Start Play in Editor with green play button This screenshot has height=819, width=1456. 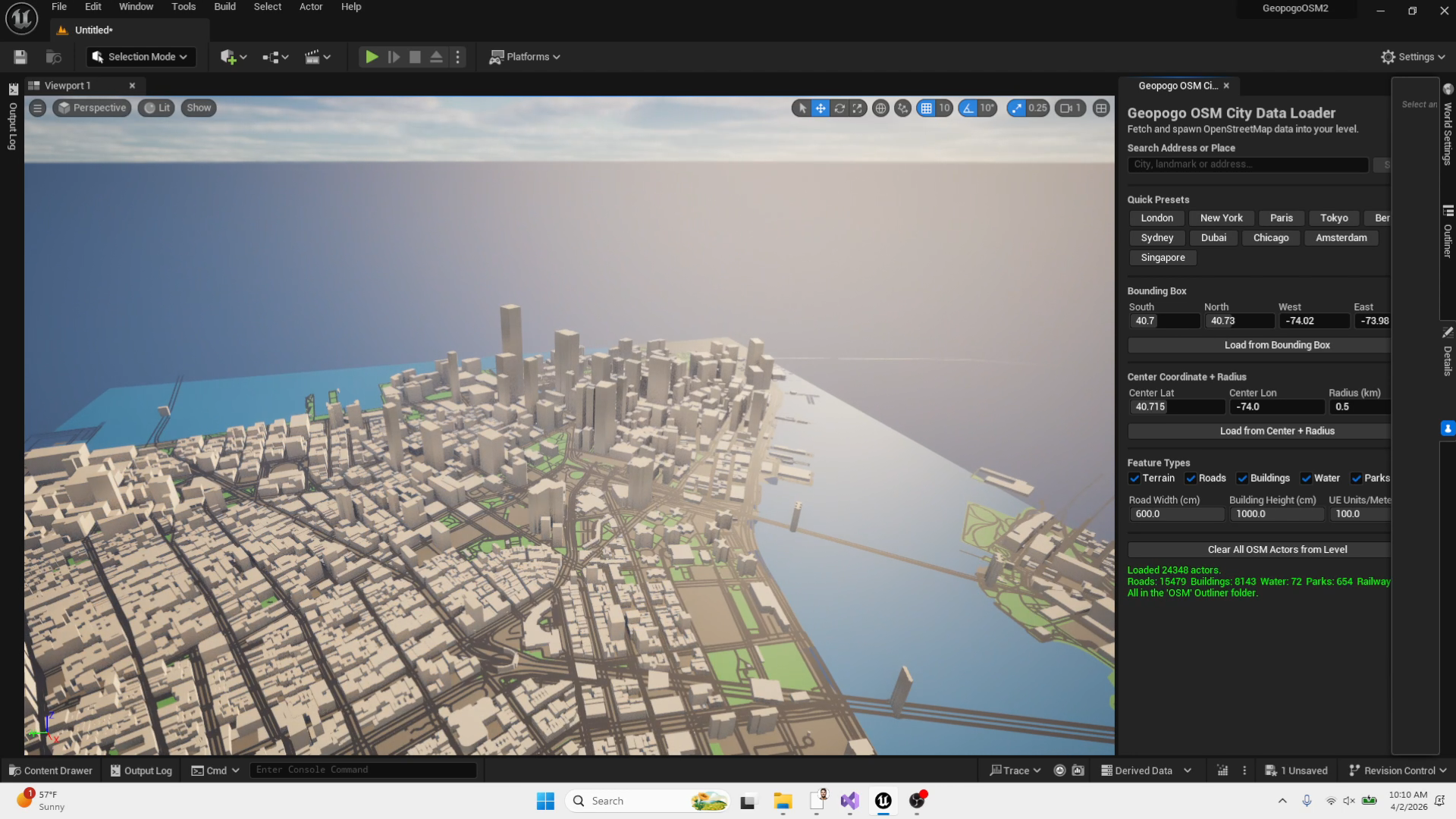tap(372, 57)
